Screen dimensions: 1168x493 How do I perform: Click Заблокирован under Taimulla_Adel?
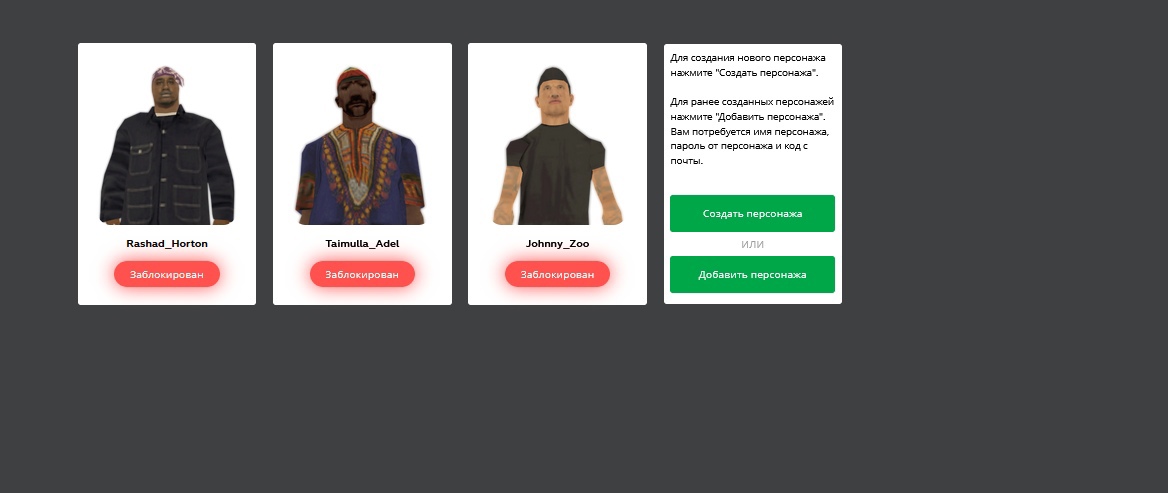point(362,274)
